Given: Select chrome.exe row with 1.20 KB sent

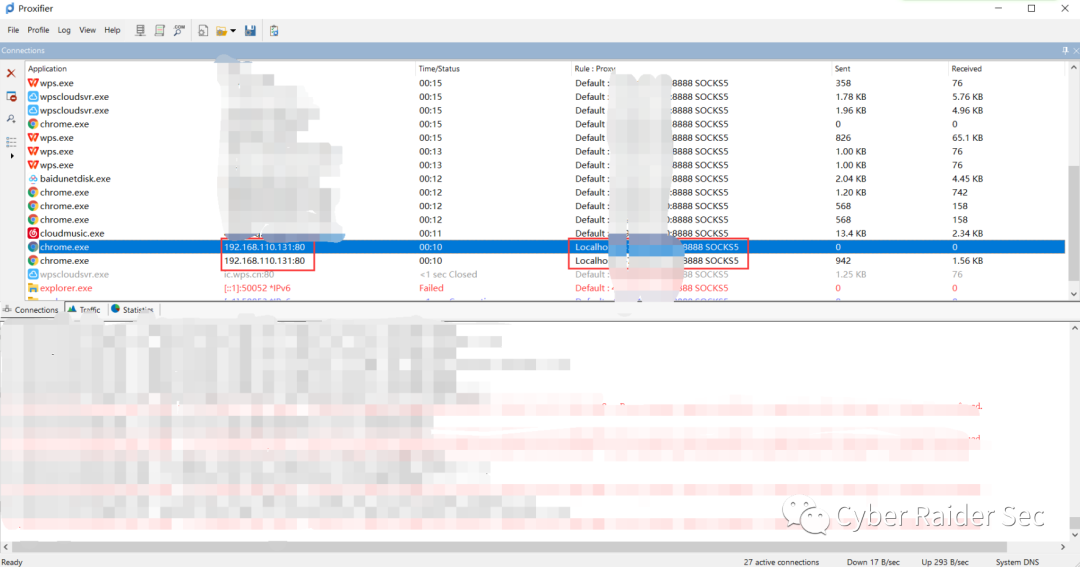Looking at the screenshot, I should point(546,192).
